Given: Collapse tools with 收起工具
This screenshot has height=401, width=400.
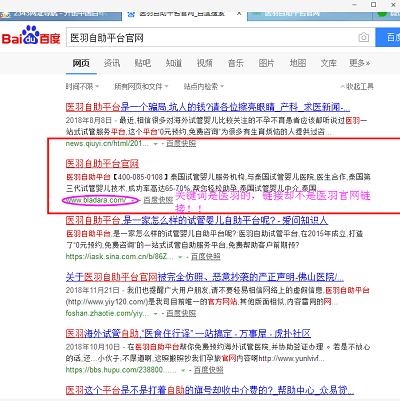Looking at the screenshot, I should coord(357,87).
